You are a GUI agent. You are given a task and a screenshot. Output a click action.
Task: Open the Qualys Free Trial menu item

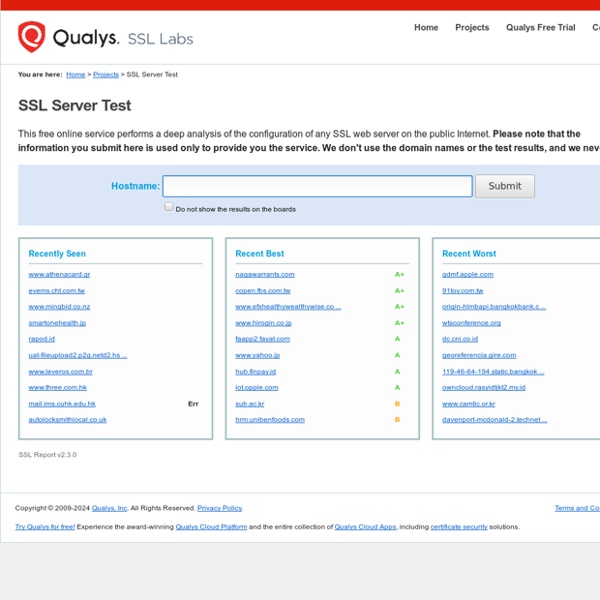540,28
